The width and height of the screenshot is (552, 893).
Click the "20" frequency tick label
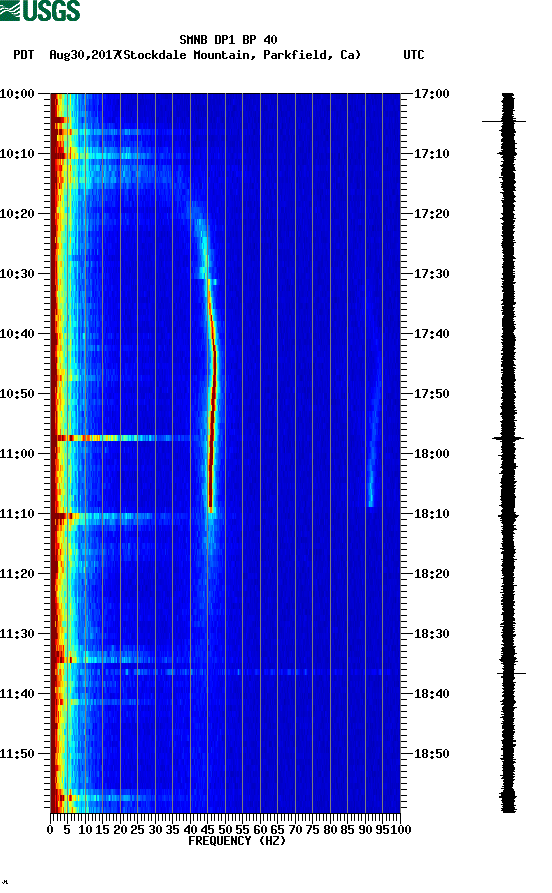click(120, 830)
